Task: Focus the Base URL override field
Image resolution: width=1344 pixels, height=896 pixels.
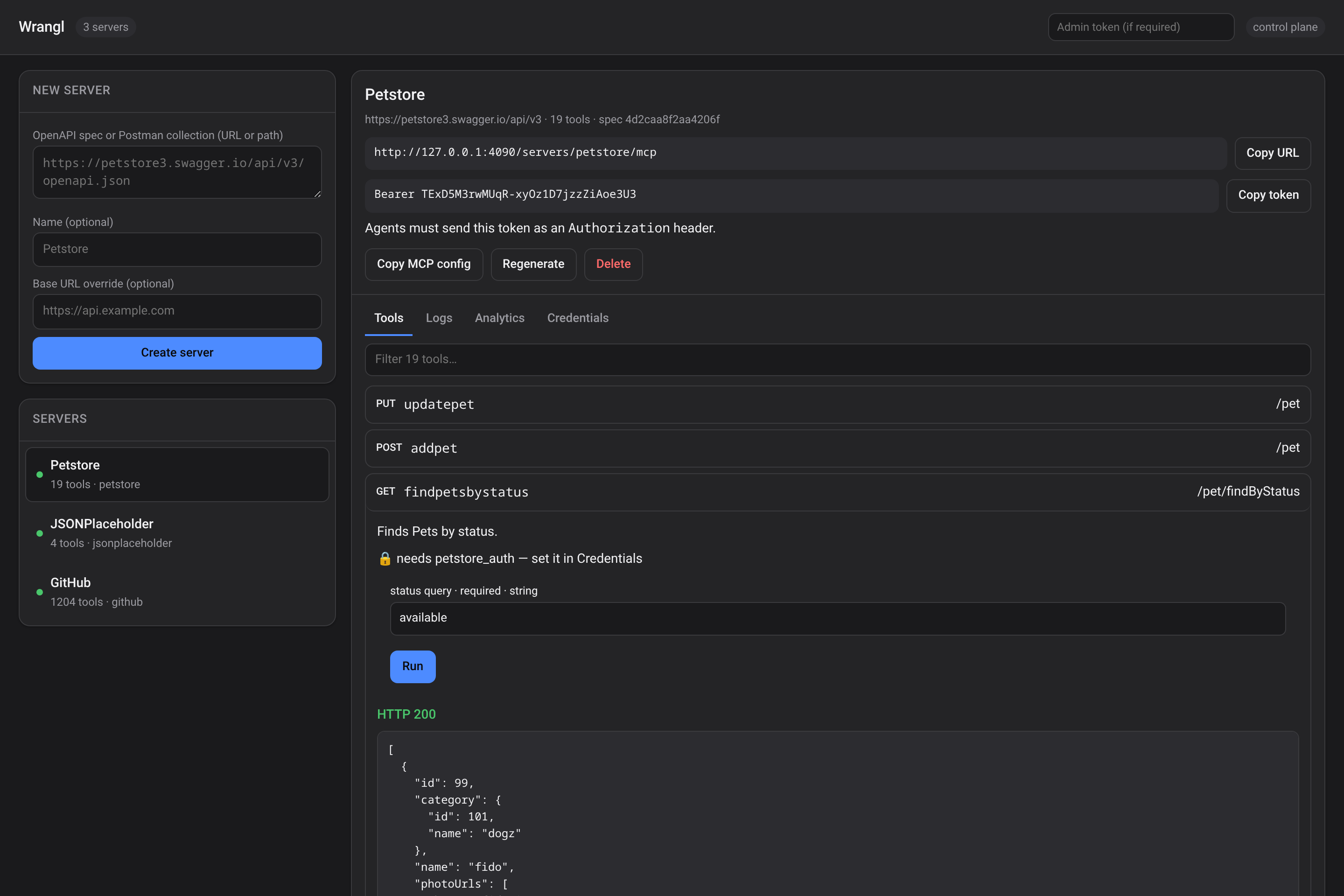Action: click(177, 311)
